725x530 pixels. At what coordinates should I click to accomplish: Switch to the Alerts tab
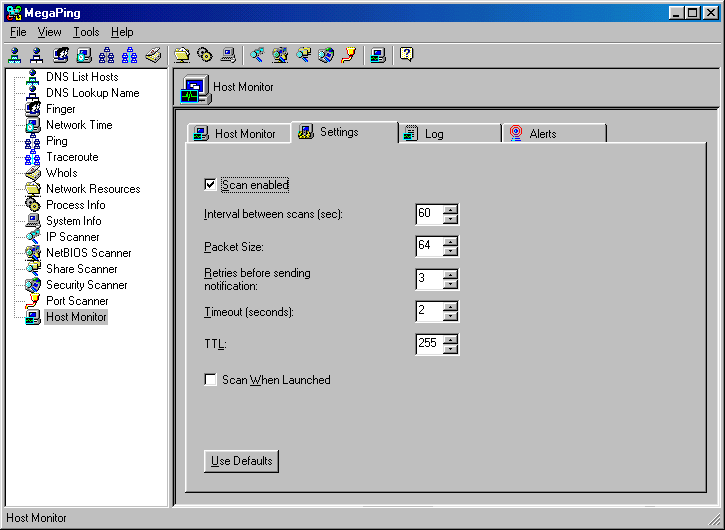coord(554,134)
